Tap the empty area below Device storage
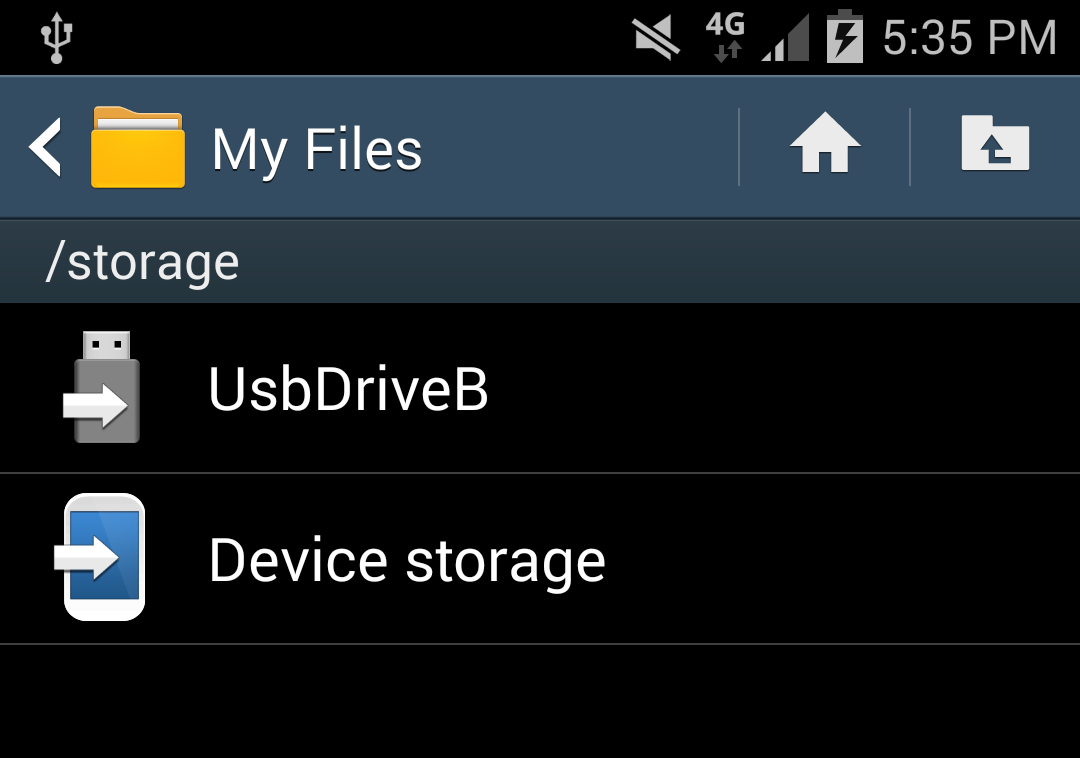The height and width of the screenshot is (758, 1080). coord(540,701)
